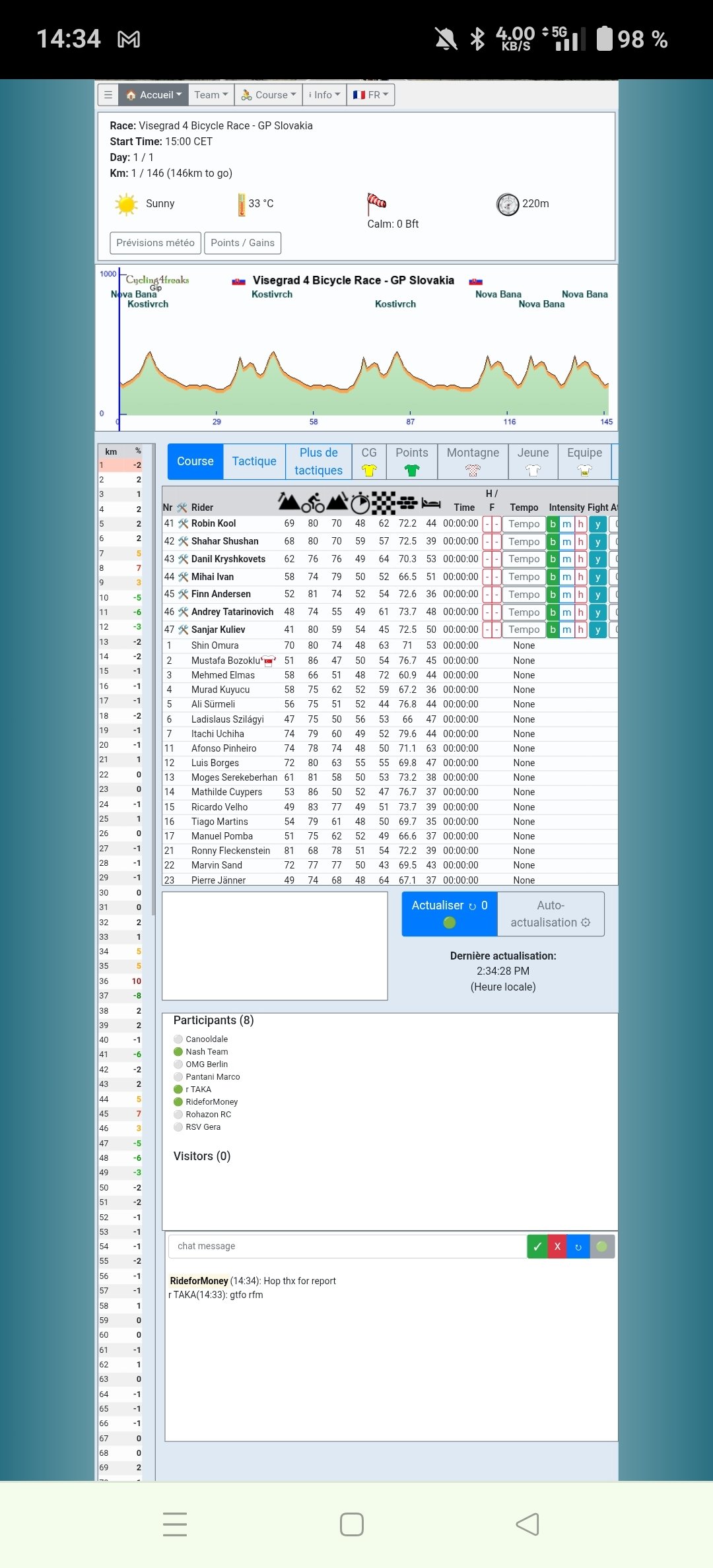The image size is (713, 1568).
Task: Sort by the cobblestone bricks column icon
Action: pyautogui.click(x=407, y=503)
